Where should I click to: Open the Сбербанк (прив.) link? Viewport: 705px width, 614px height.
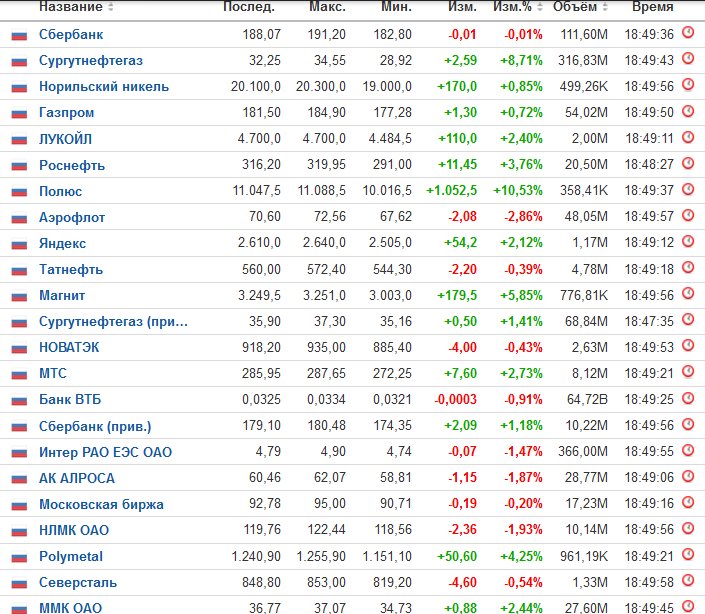coord(95,426)
